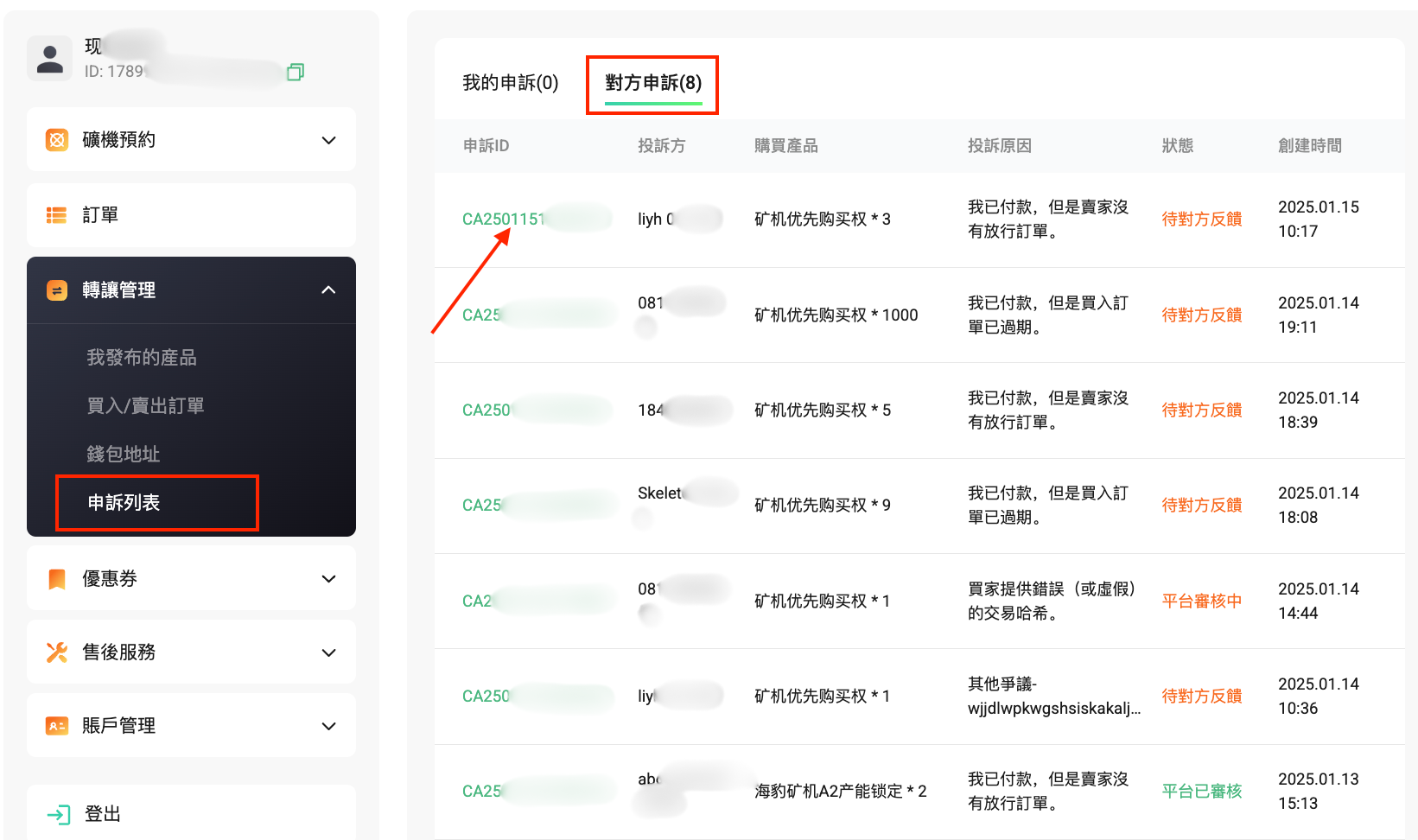The width and height of the screenshot is (1418, 840).
Task: Click the user avatar icon
Action: pos(49,59)
